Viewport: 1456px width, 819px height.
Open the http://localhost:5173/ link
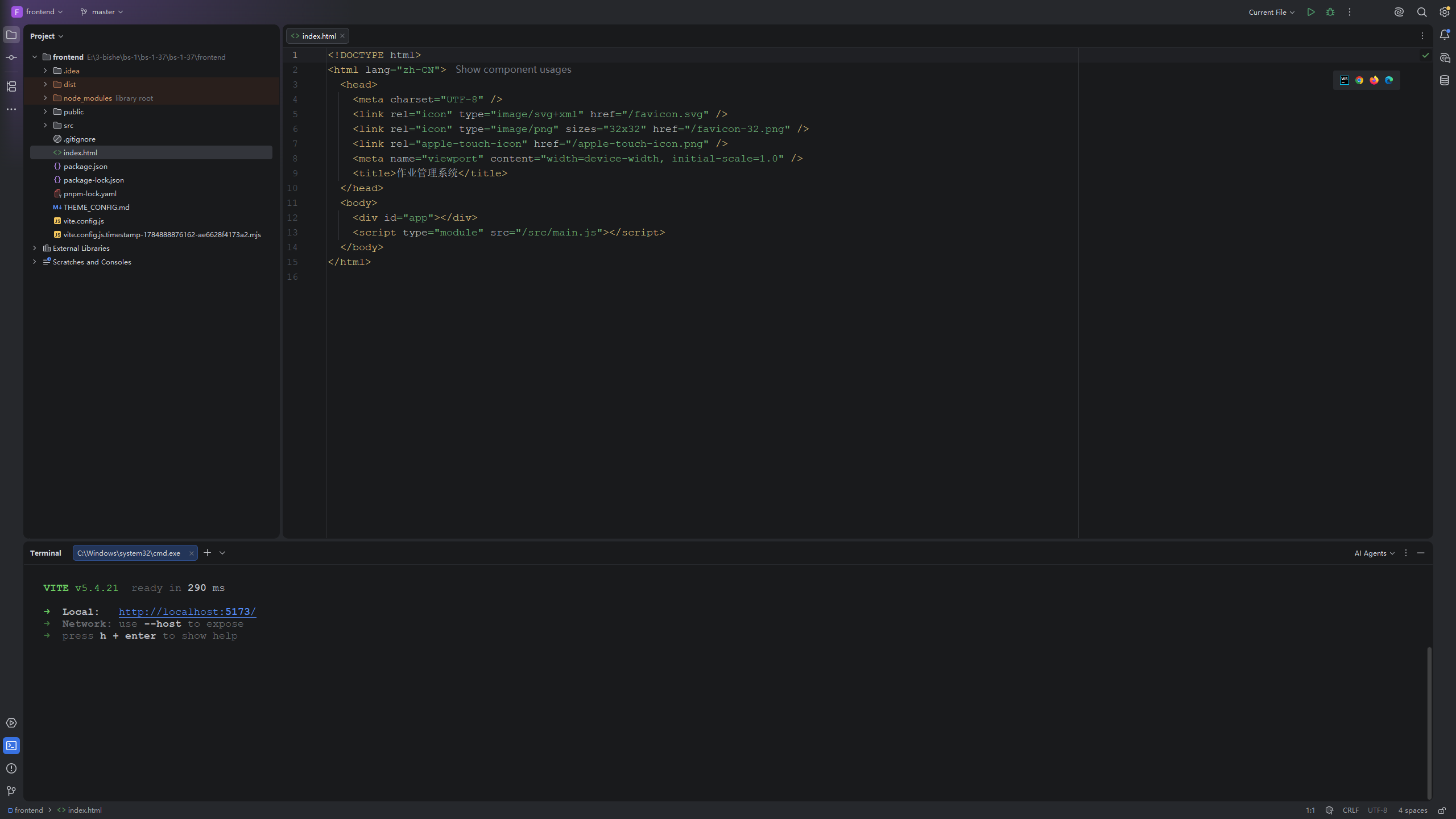click(187, 611)
